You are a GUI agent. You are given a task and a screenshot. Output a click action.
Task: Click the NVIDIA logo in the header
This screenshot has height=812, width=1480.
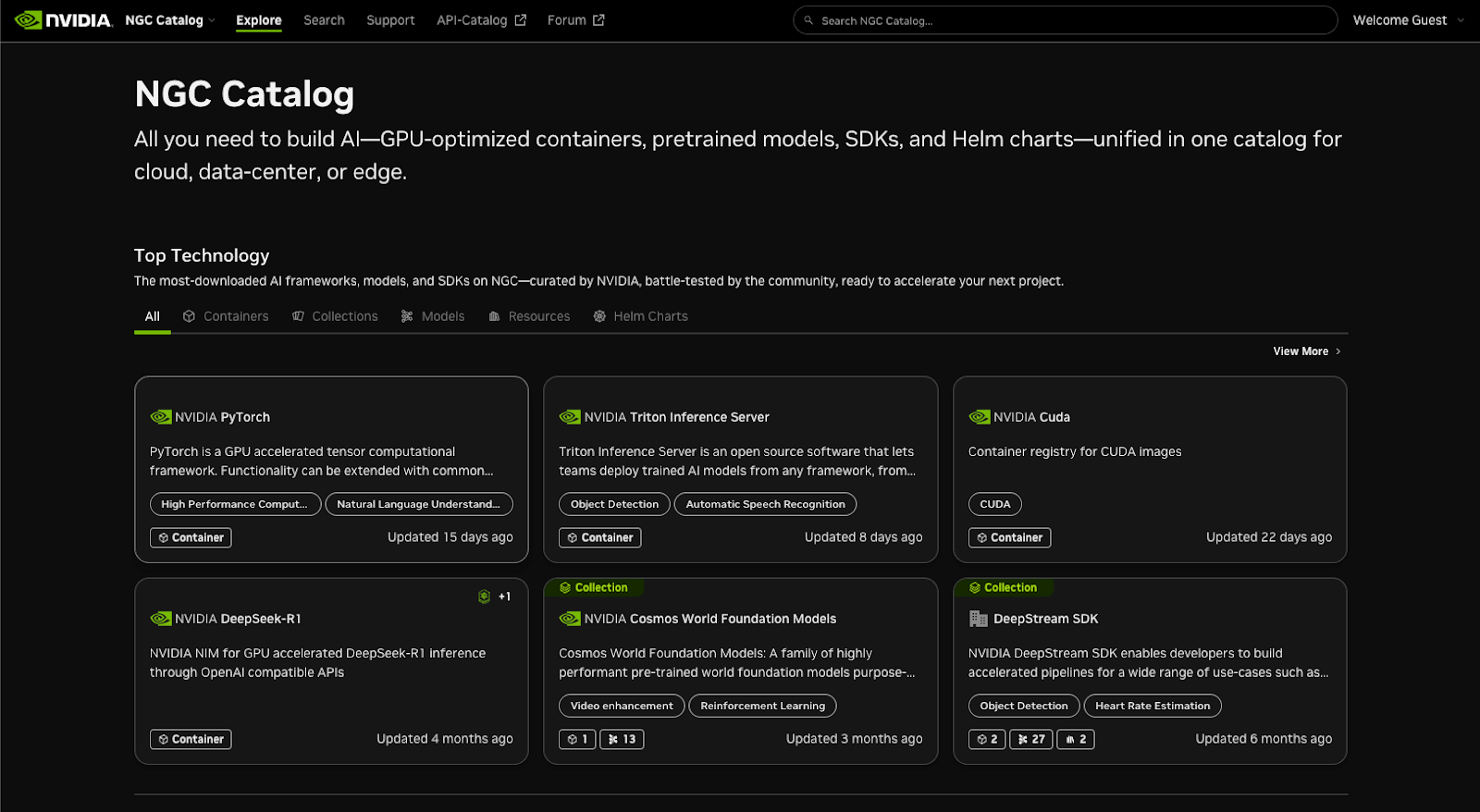[x=64, y=19]
